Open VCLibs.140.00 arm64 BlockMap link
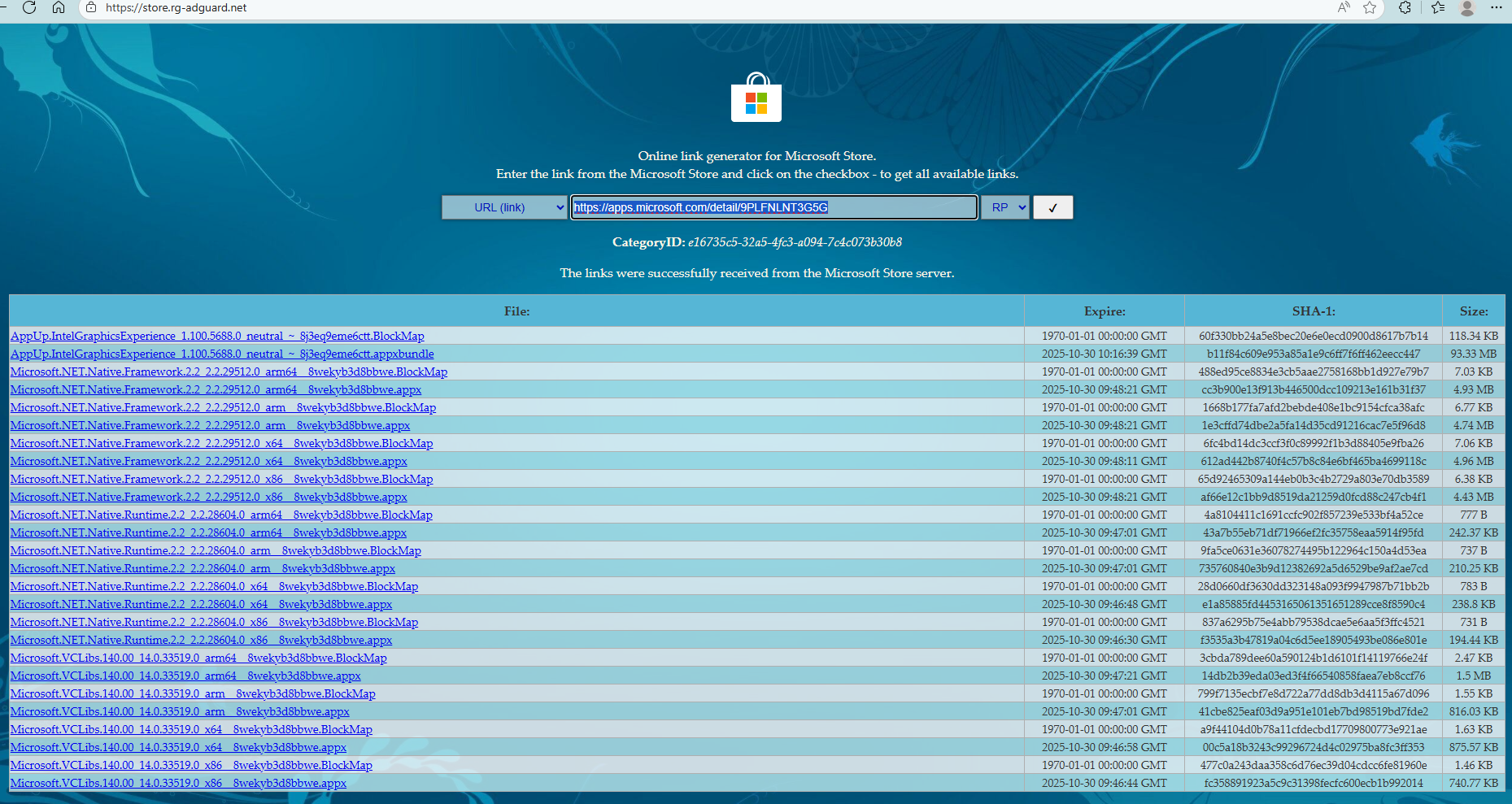 (x=198, y=658)
